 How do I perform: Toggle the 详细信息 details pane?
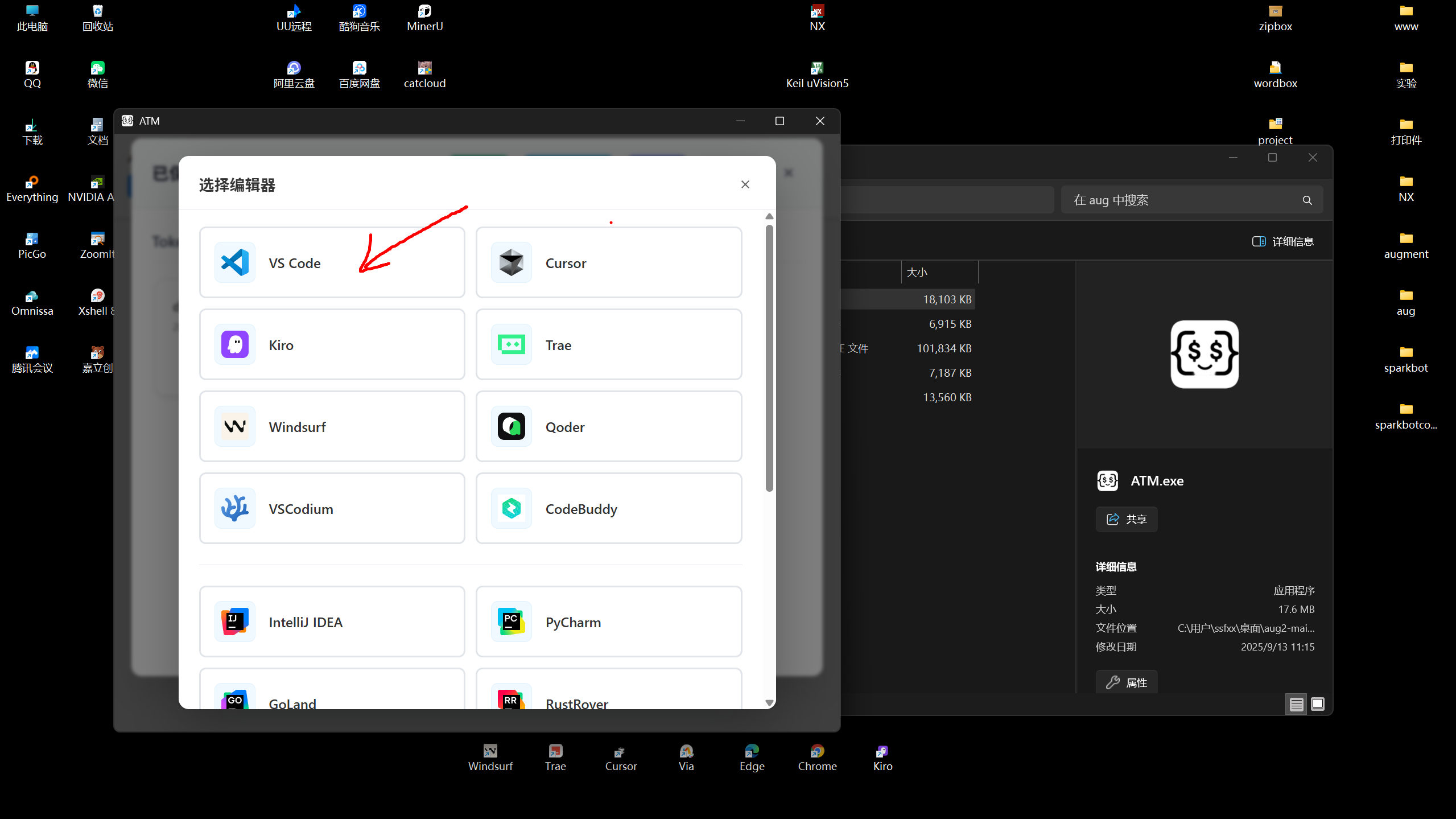(1282, 241)
